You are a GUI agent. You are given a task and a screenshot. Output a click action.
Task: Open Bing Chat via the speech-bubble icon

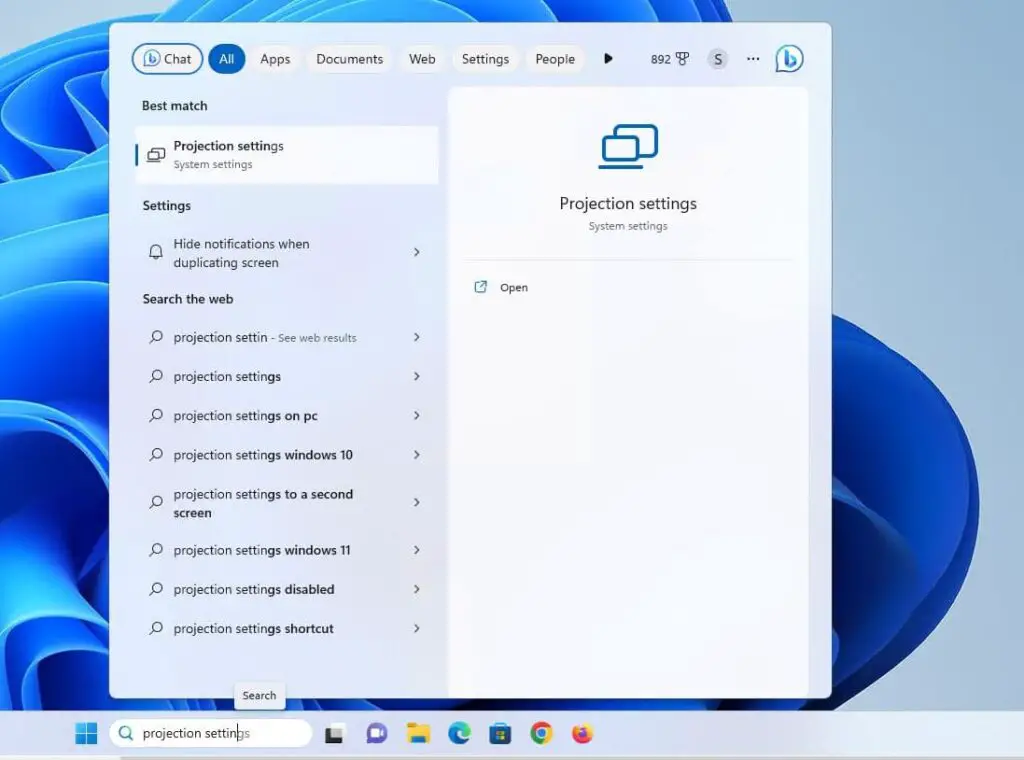click(x=789, y=59)
